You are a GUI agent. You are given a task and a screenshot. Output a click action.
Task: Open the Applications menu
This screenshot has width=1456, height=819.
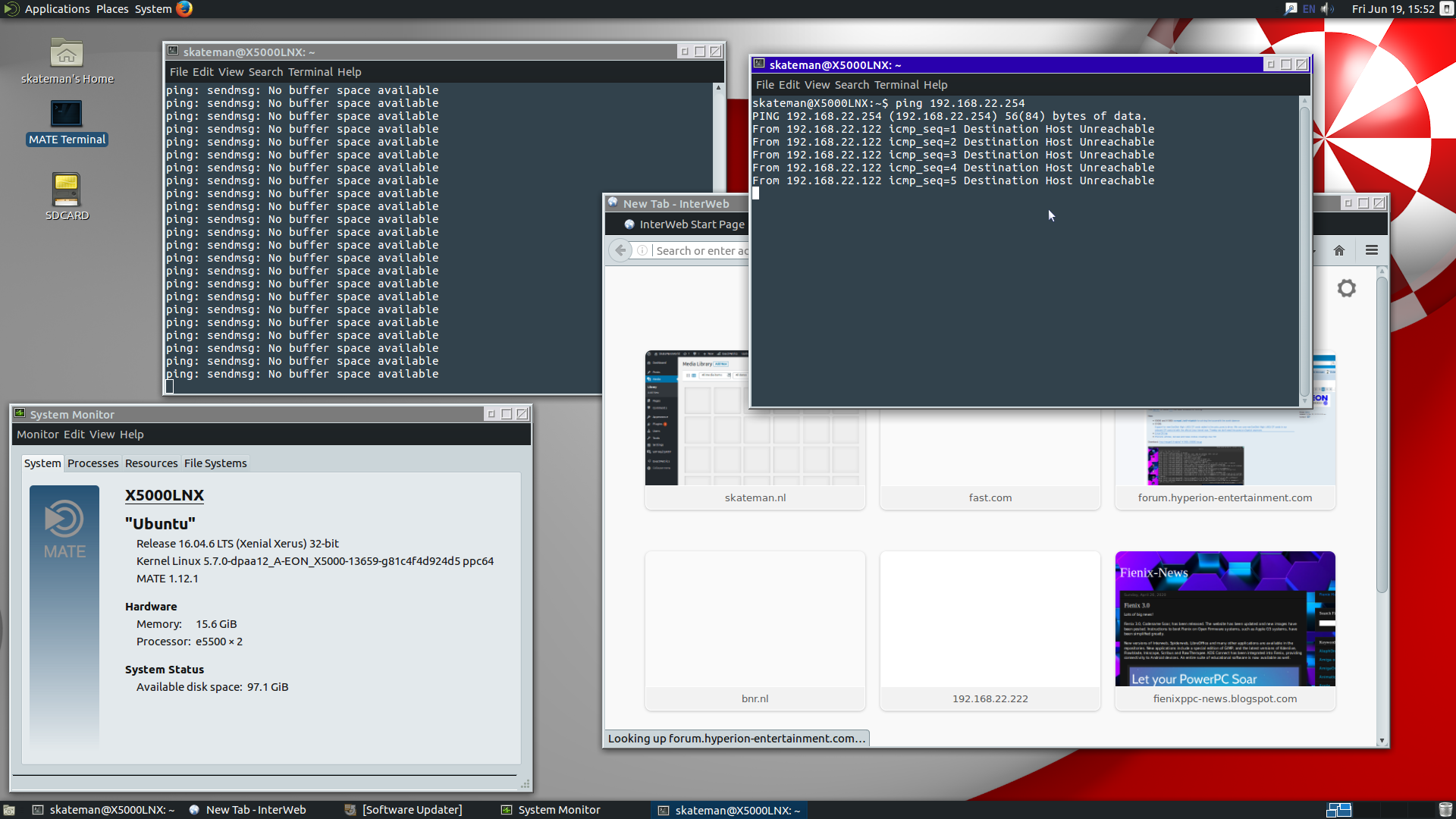[57, 9]
